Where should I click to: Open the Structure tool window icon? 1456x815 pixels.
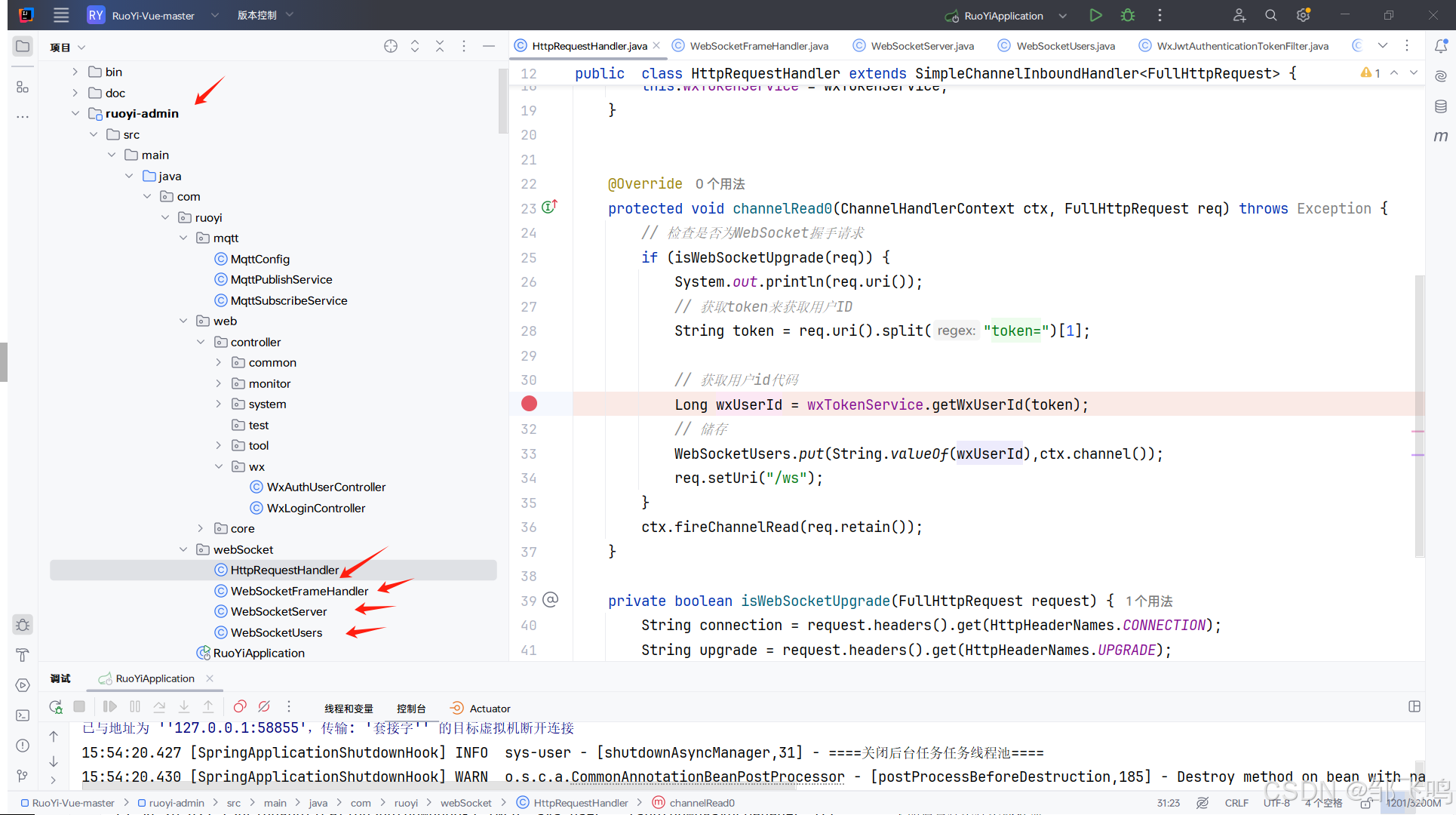pyautogui.click(x=23, y=87)
